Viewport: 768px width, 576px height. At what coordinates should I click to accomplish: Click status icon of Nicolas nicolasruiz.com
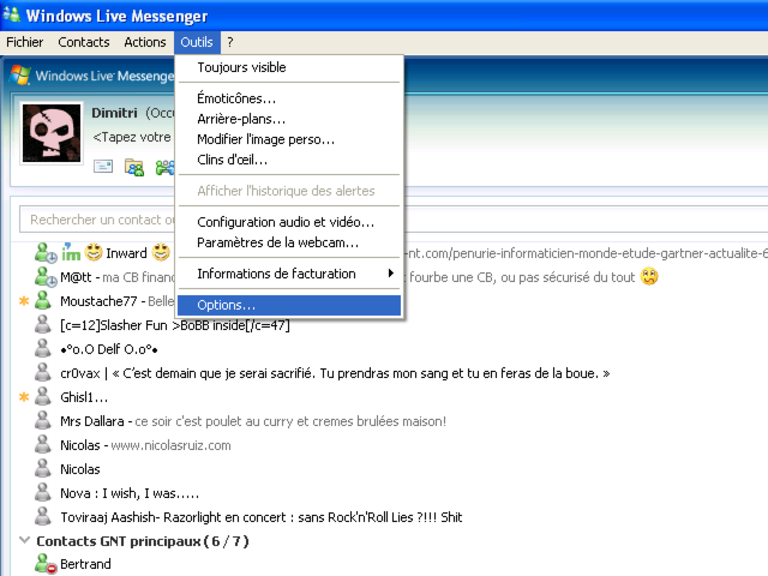[x=43, y=444]
